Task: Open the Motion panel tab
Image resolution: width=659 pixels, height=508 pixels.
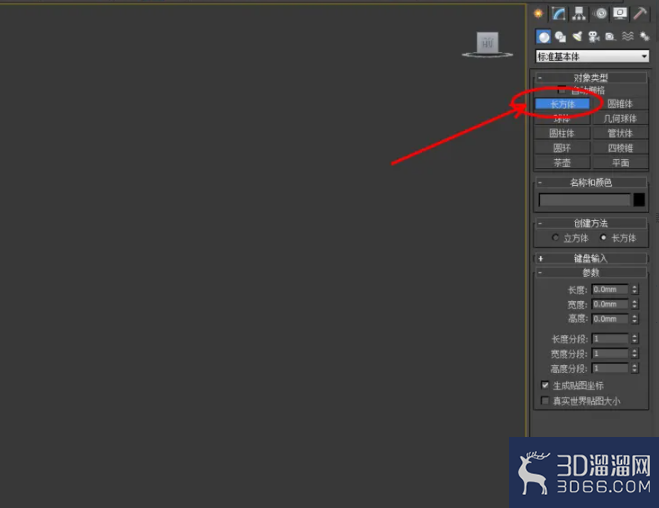Action: point(600,14)
